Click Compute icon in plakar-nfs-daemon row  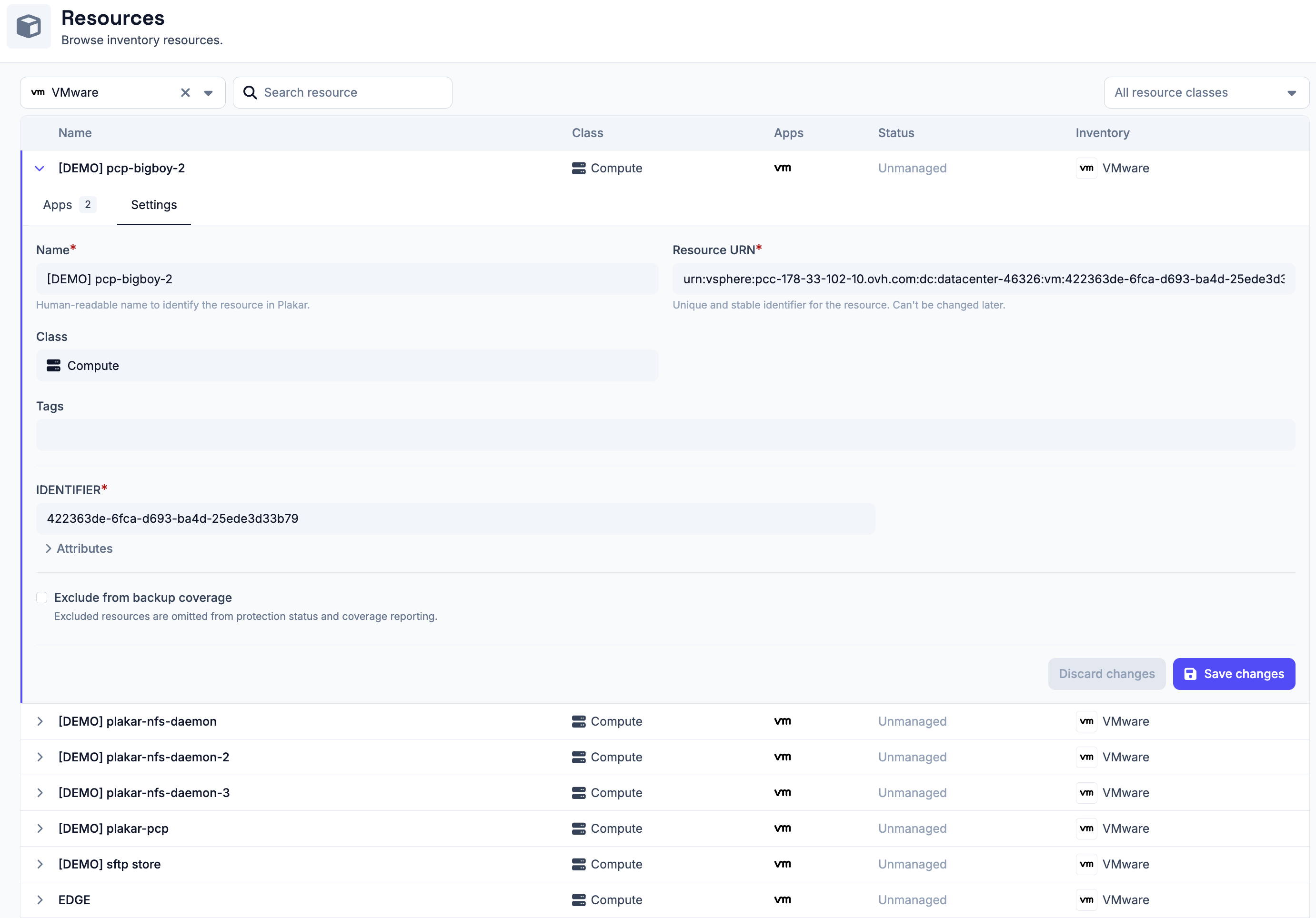tap(579, 721)
